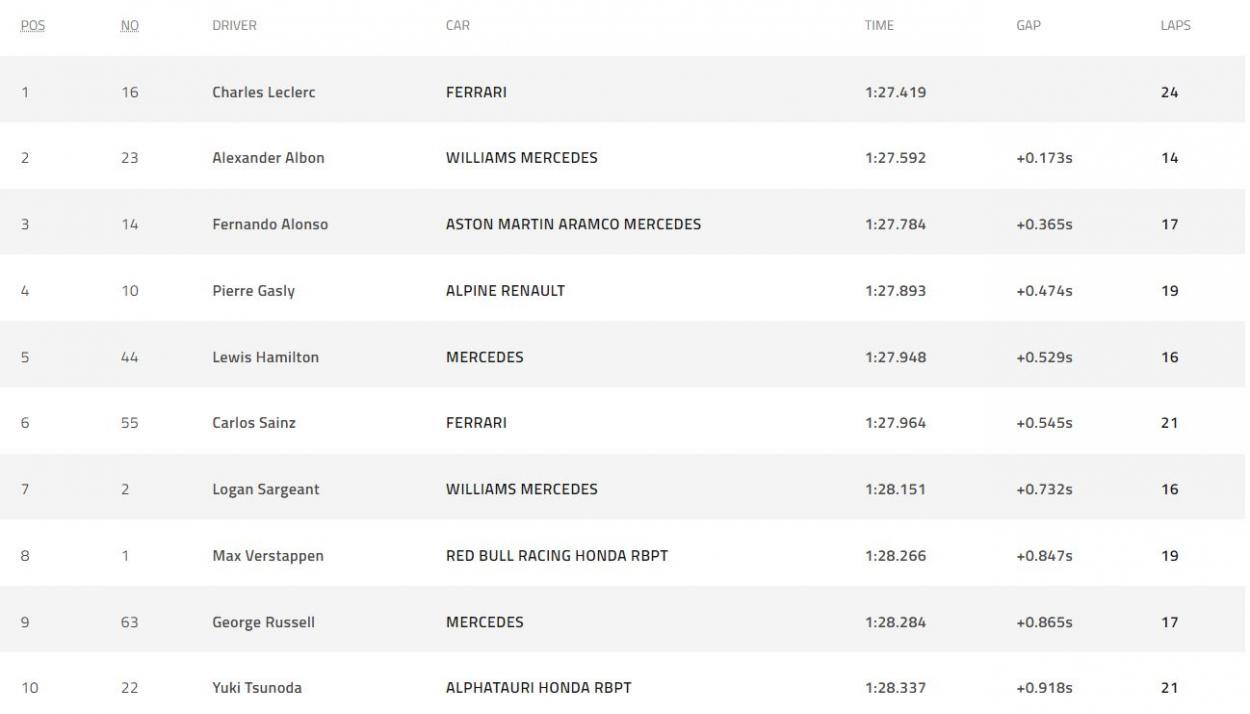The width and height of the screenshot is (1250, 714).
Task: Open George Russell driver link
Action: tap(263, 622)
